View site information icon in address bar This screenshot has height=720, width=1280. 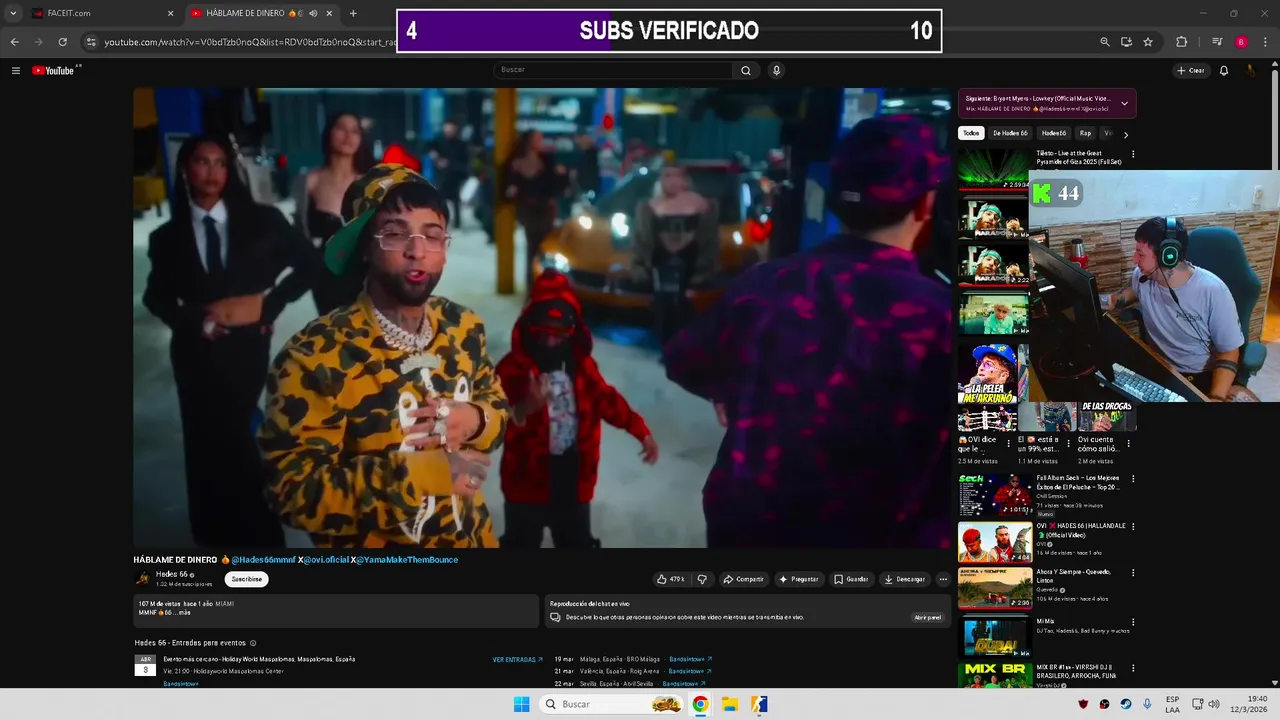[x=91, y=42]
